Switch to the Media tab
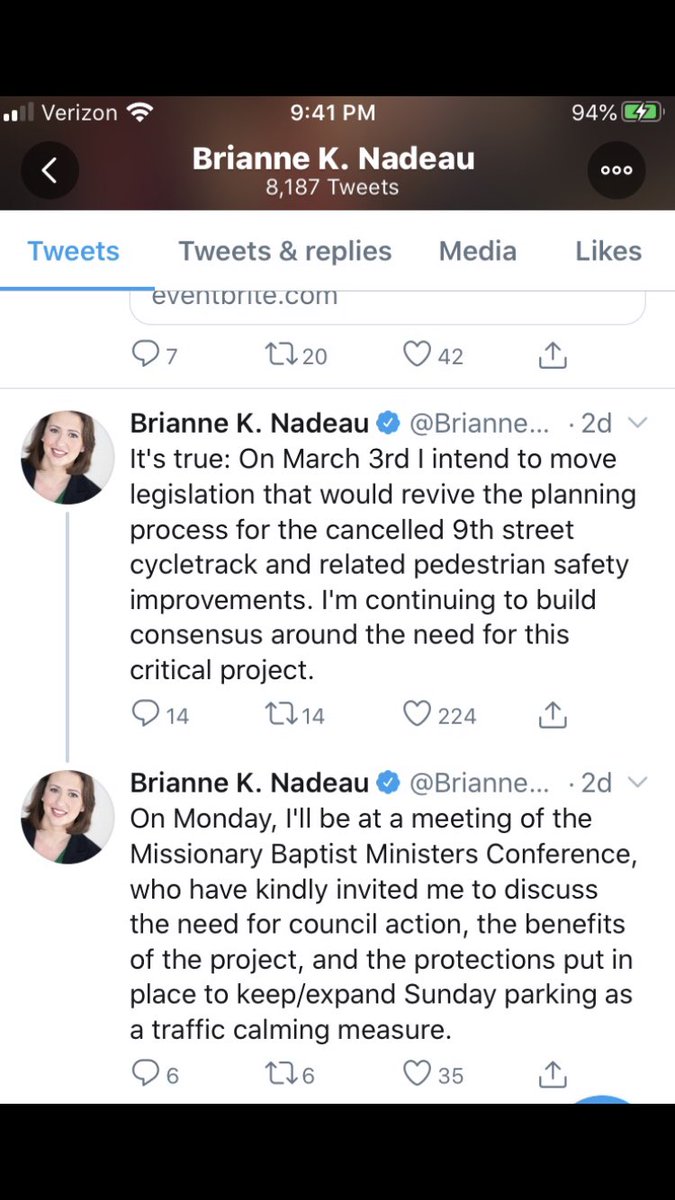675x1200 pixels. (479, 250)
